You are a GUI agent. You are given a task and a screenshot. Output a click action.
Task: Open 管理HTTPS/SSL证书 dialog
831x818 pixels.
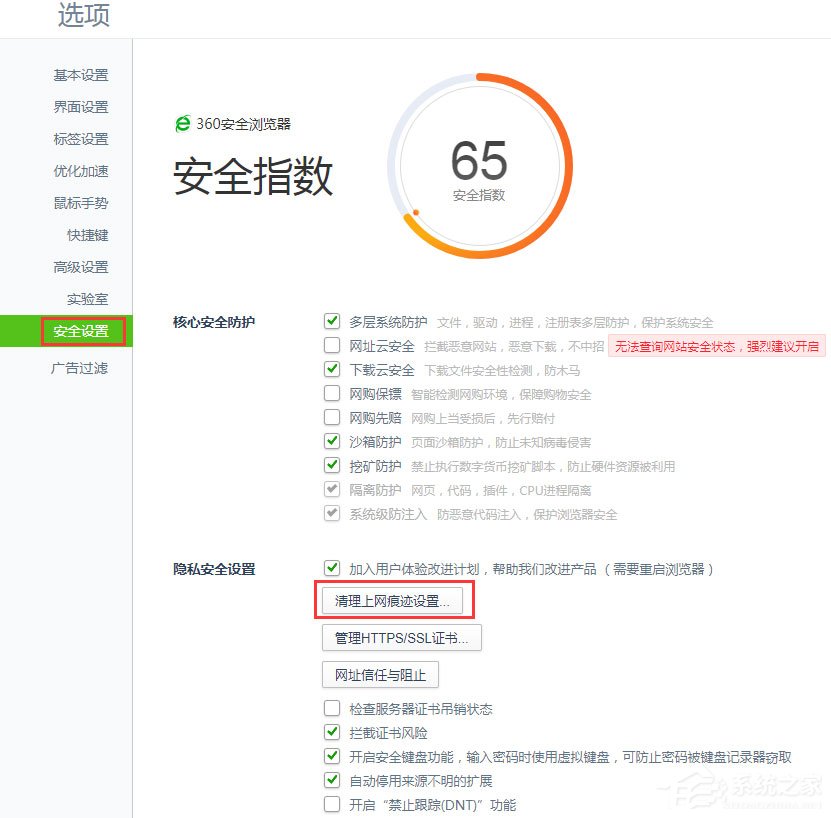401,637
